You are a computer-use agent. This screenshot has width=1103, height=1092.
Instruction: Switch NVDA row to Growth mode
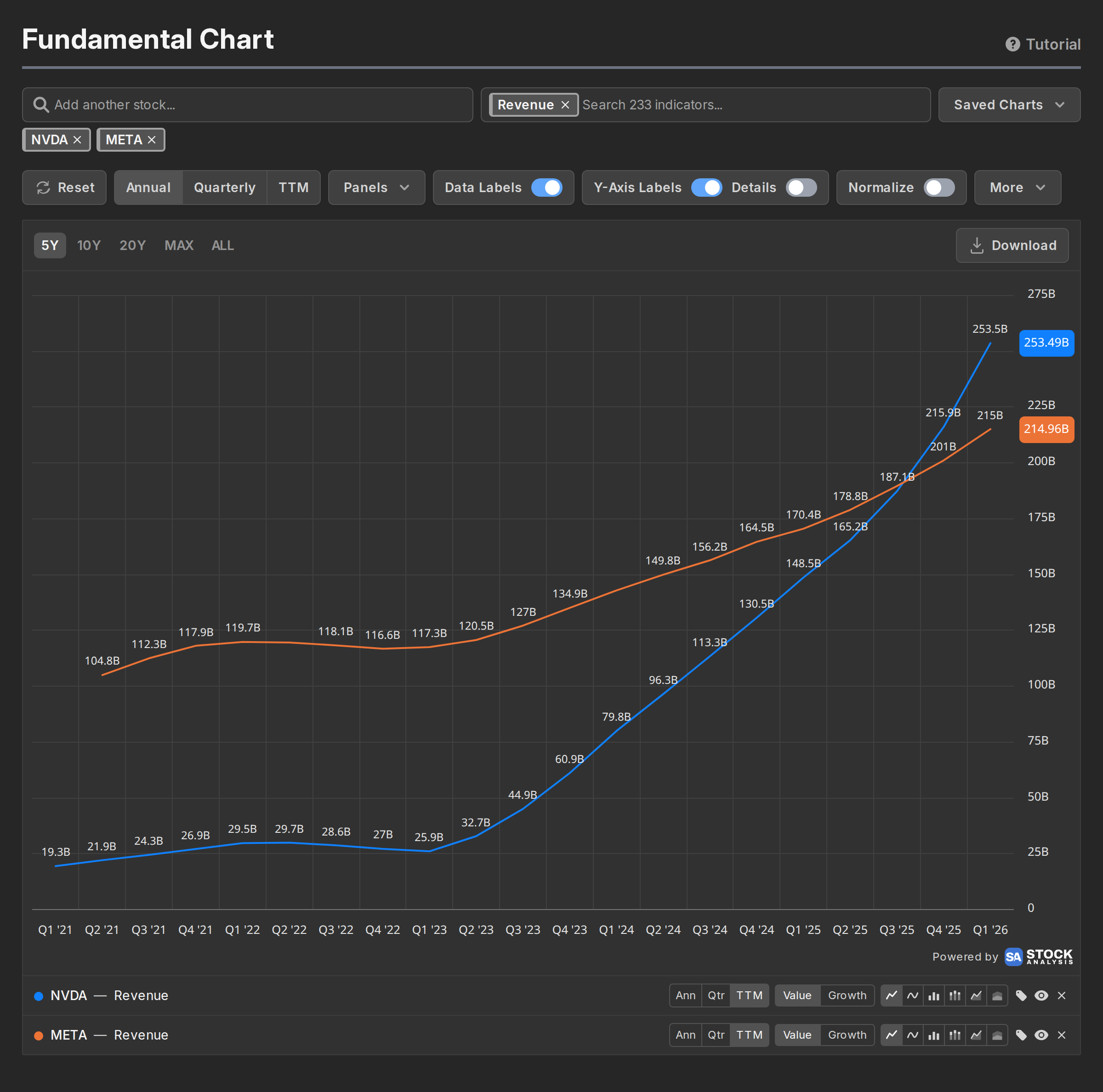(847, 995)
